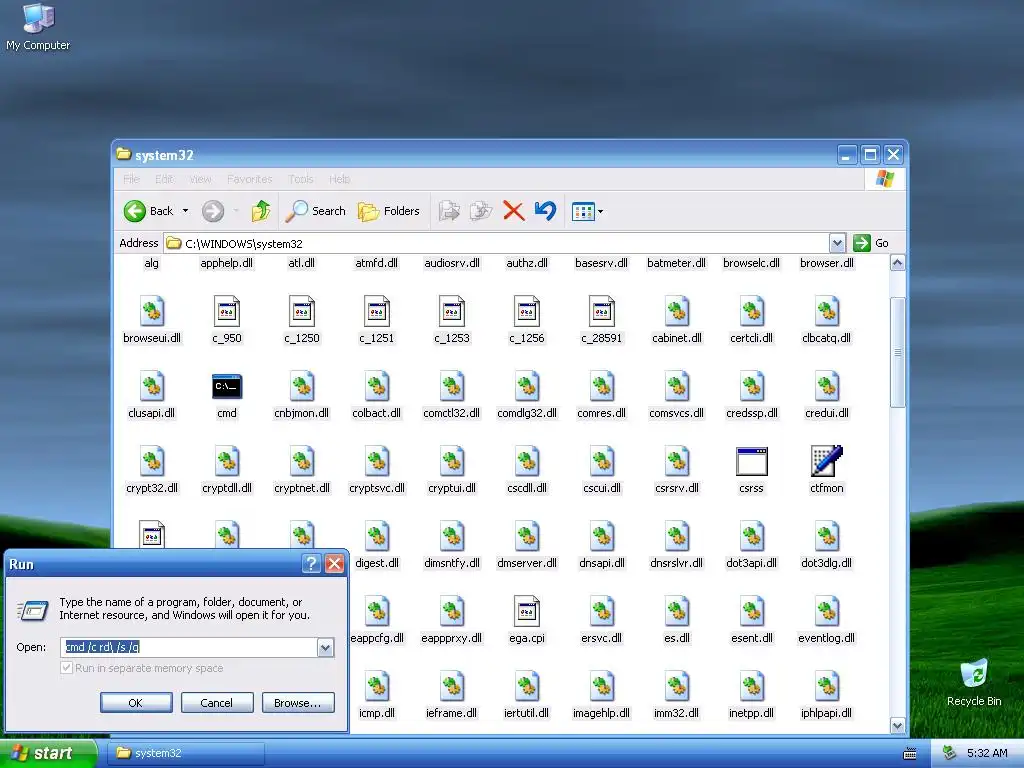Click Browse... in the Run dialog
Image resolution: width=1024 pixels, height=768 pixels.
(x=298, y=703)
